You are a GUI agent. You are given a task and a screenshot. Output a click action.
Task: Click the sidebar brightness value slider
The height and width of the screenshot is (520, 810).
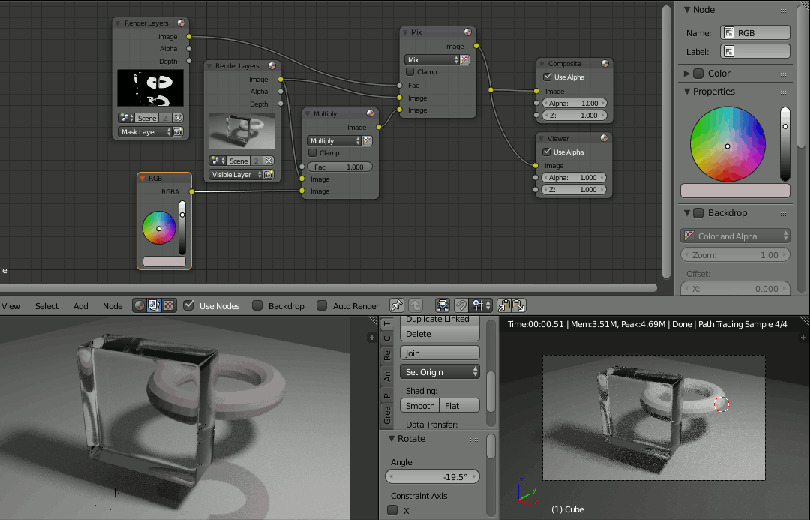(785, 144)
